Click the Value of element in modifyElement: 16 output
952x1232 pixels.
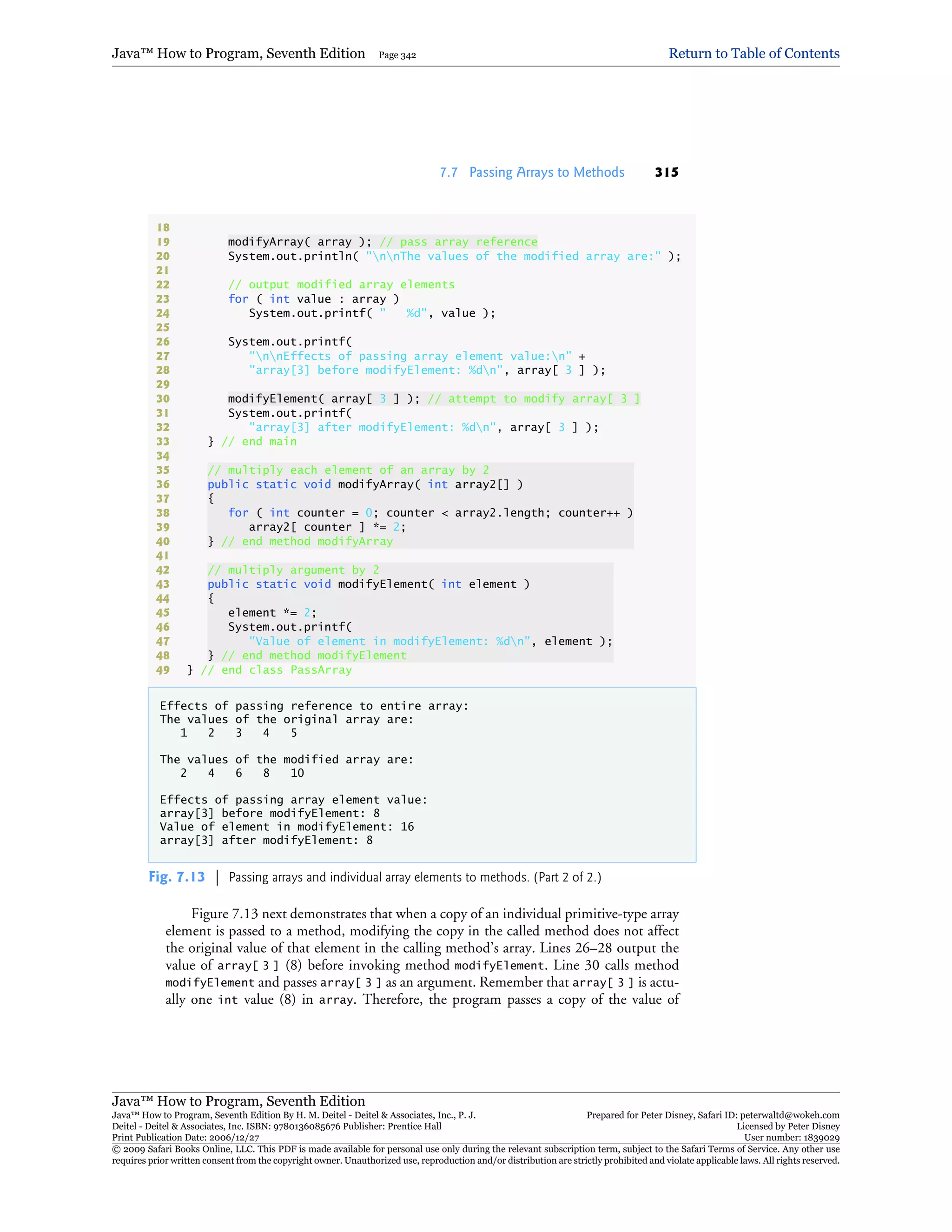coord(286,827)
